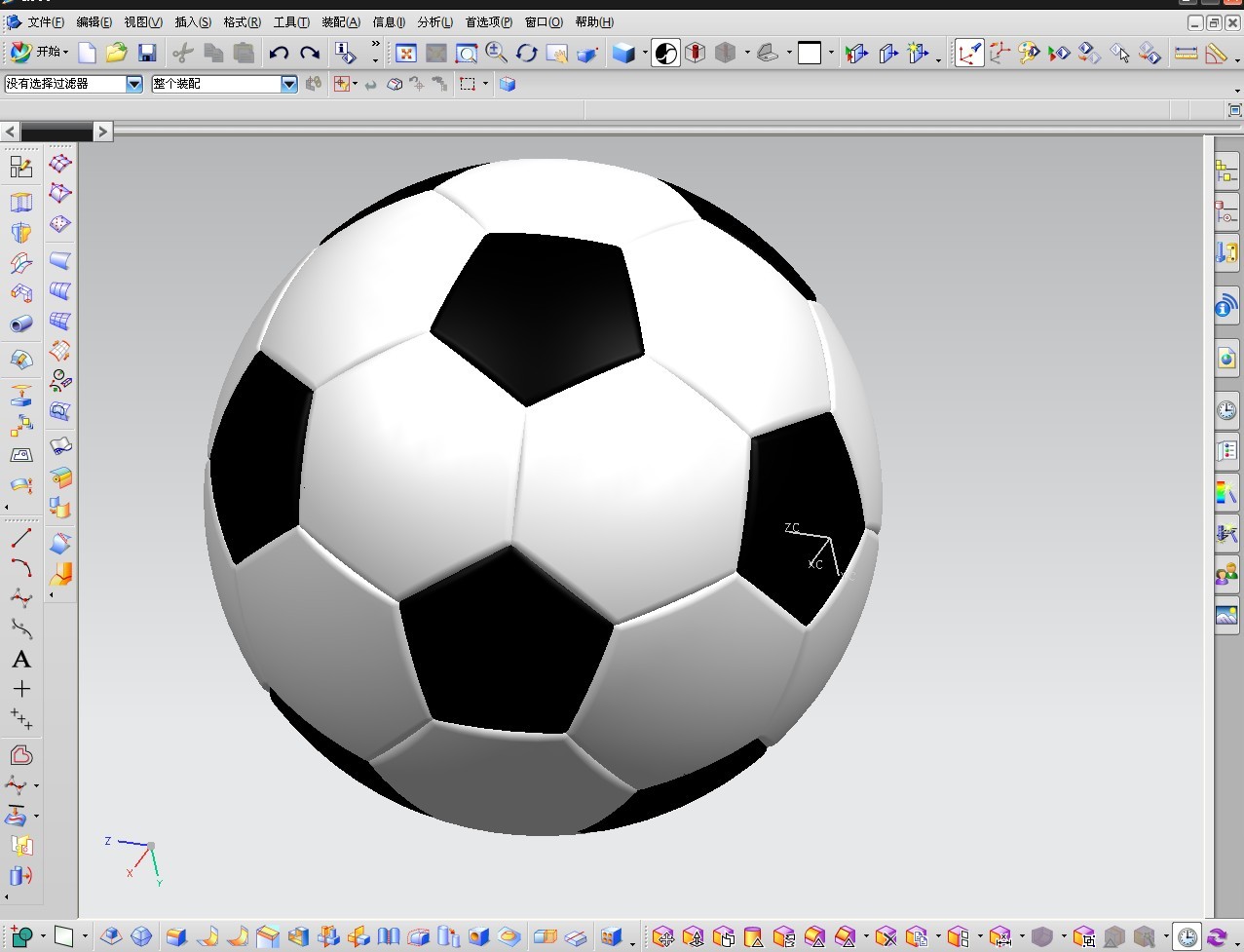Open the History clock panel on right sidebar

coord(1226,409)
